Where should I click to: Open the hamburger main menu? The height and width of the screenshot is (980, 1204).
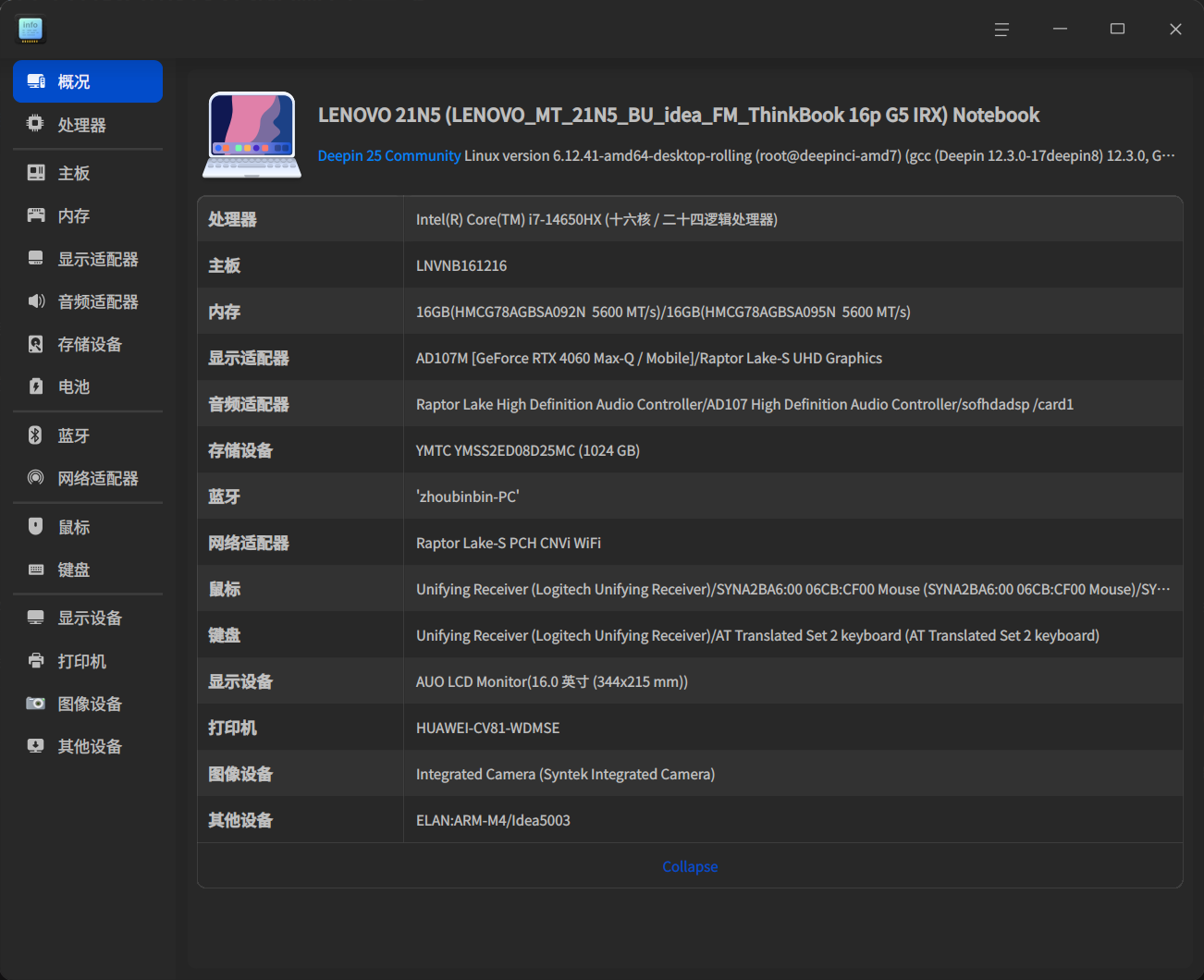pos(1001,30)
